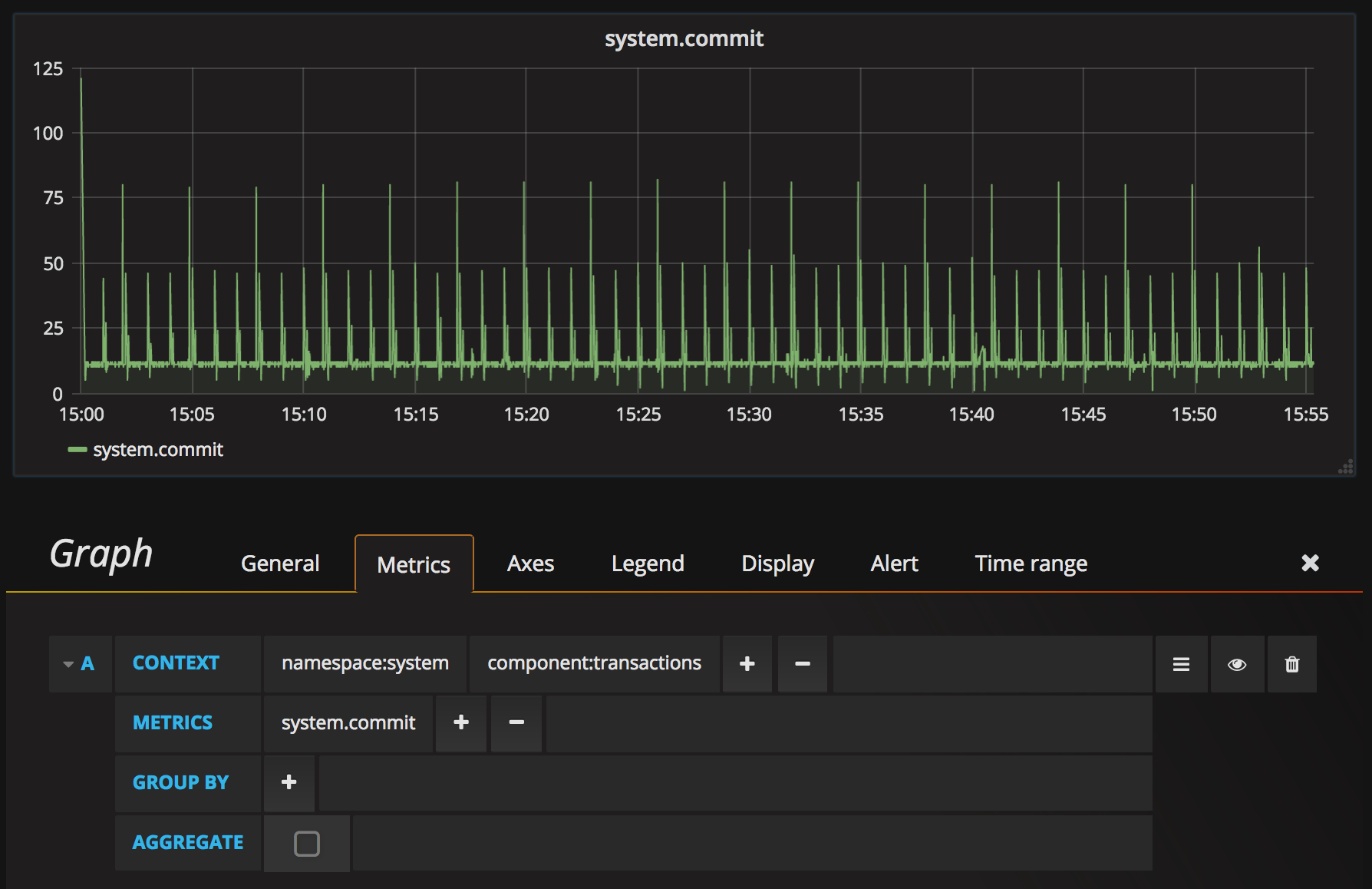Open query A options hamburger menu
The image size is (1372, 889).
coord(1182,664)
